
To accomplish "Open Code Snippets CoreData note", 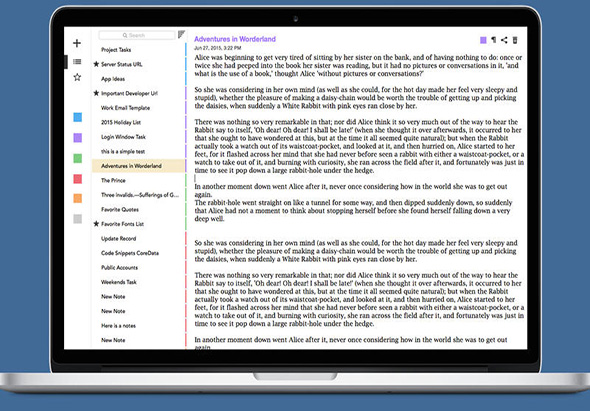I will [138, 253].
